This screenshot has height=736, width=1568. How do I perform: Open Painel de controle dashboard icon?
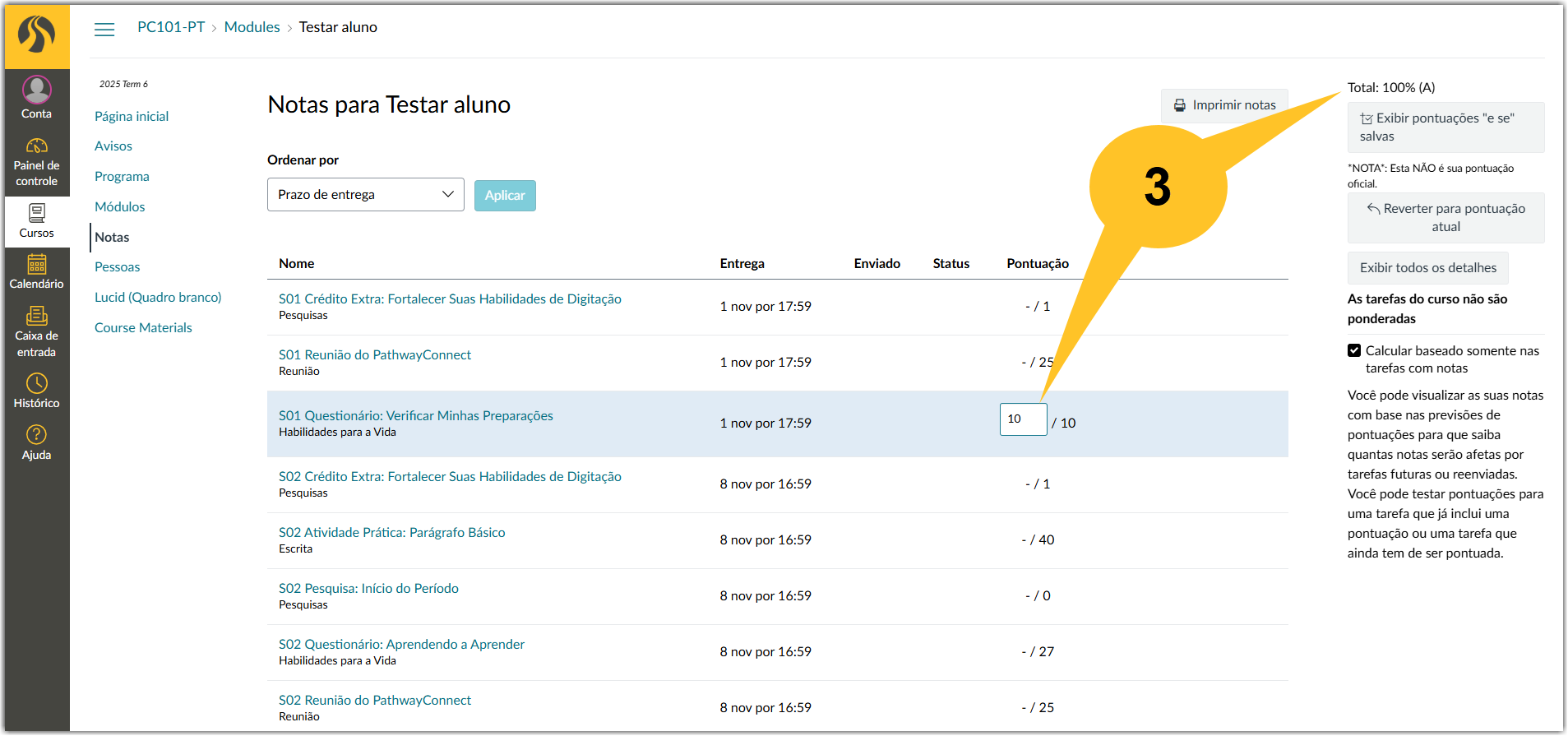(x=37, y=146)
